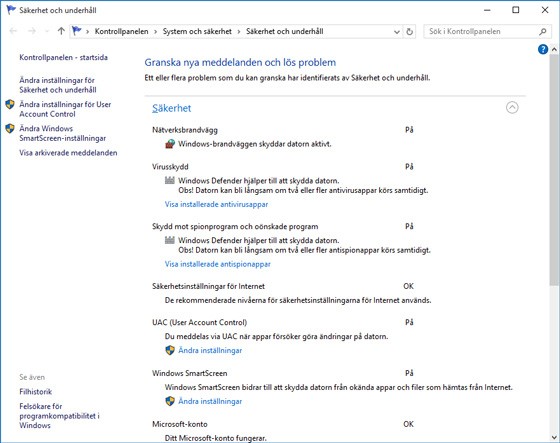Open the recent locations dropdown arrow

(x=47, y=31)
